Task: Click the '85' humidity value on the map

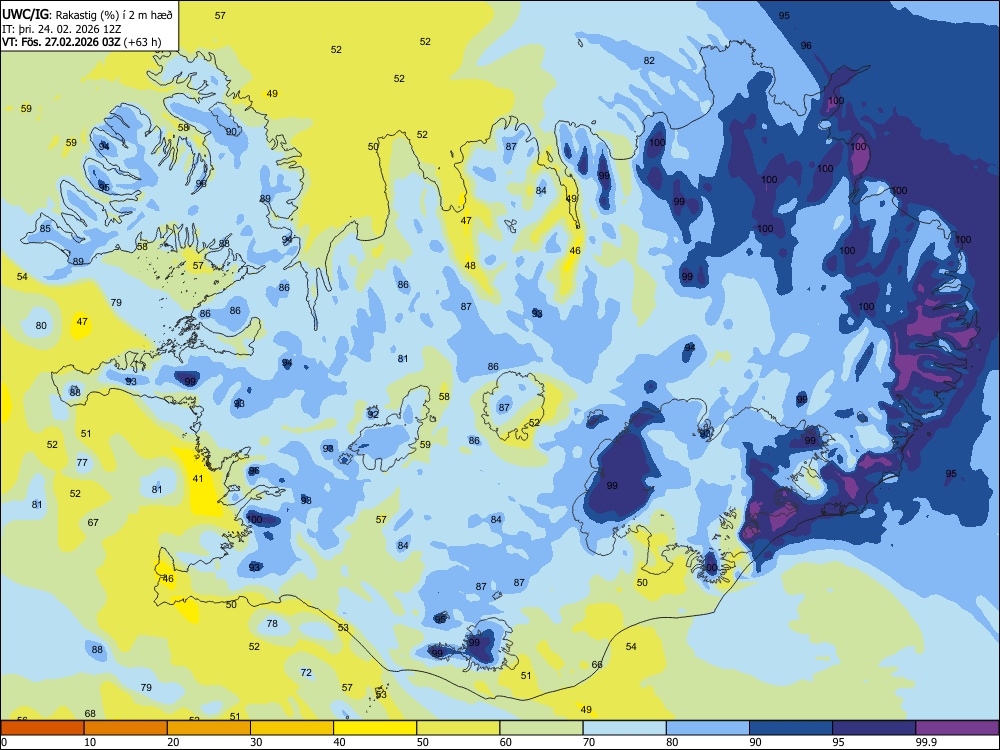Action: point(45,228)
